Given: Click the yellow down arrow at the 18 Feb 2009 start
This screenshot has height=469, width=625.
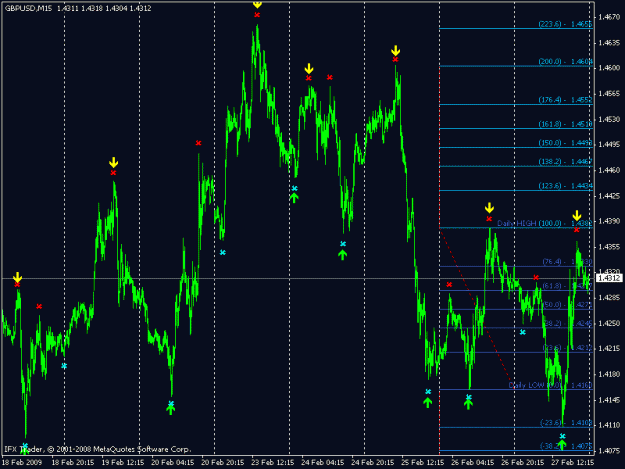Looking at the screenshot, I should [17, 277].
